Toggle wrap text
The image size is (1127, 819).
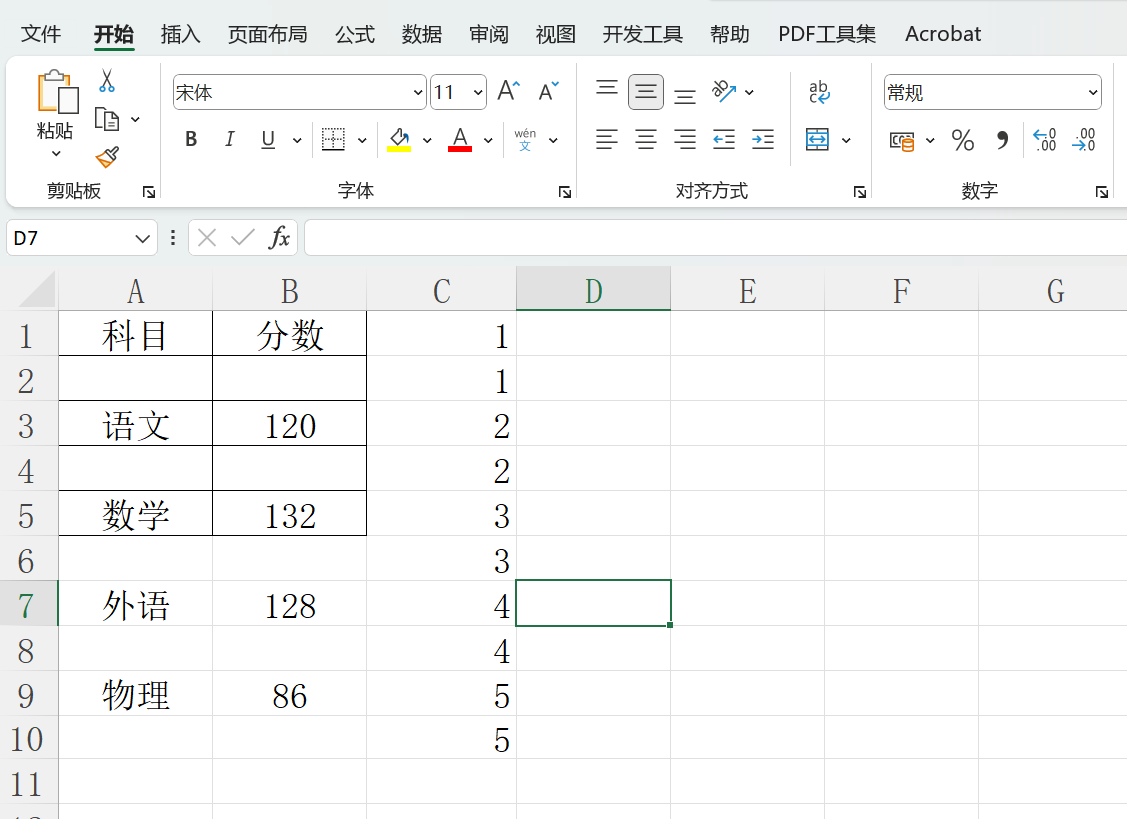[819, 92]
